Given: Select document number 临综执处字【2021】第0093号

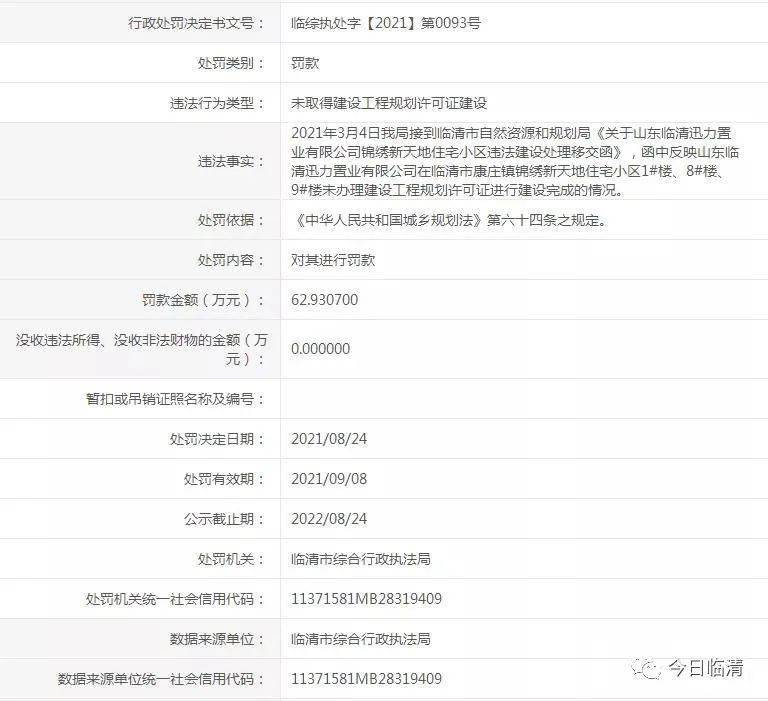Looking at the screenshot, I should click(x=385, y=23).
